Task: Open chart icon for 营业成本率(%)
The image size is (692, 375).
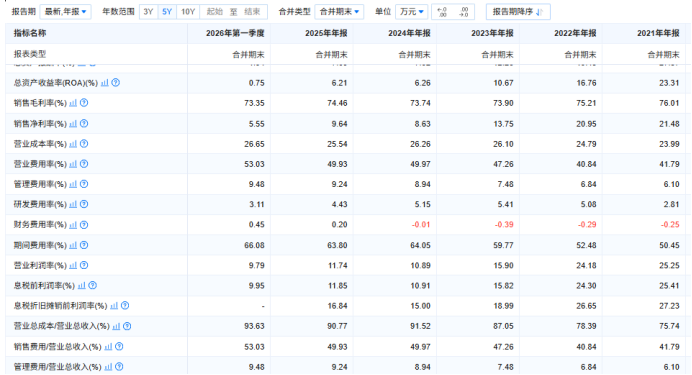Action: pos(73,144)
